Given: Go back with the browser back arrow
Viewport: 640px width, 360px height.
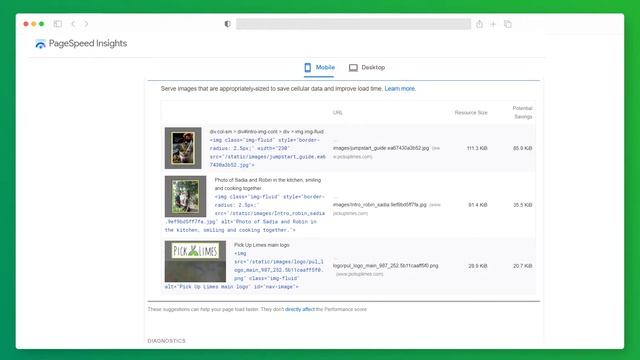Looking at the screenshot, I should pos(73,24).
